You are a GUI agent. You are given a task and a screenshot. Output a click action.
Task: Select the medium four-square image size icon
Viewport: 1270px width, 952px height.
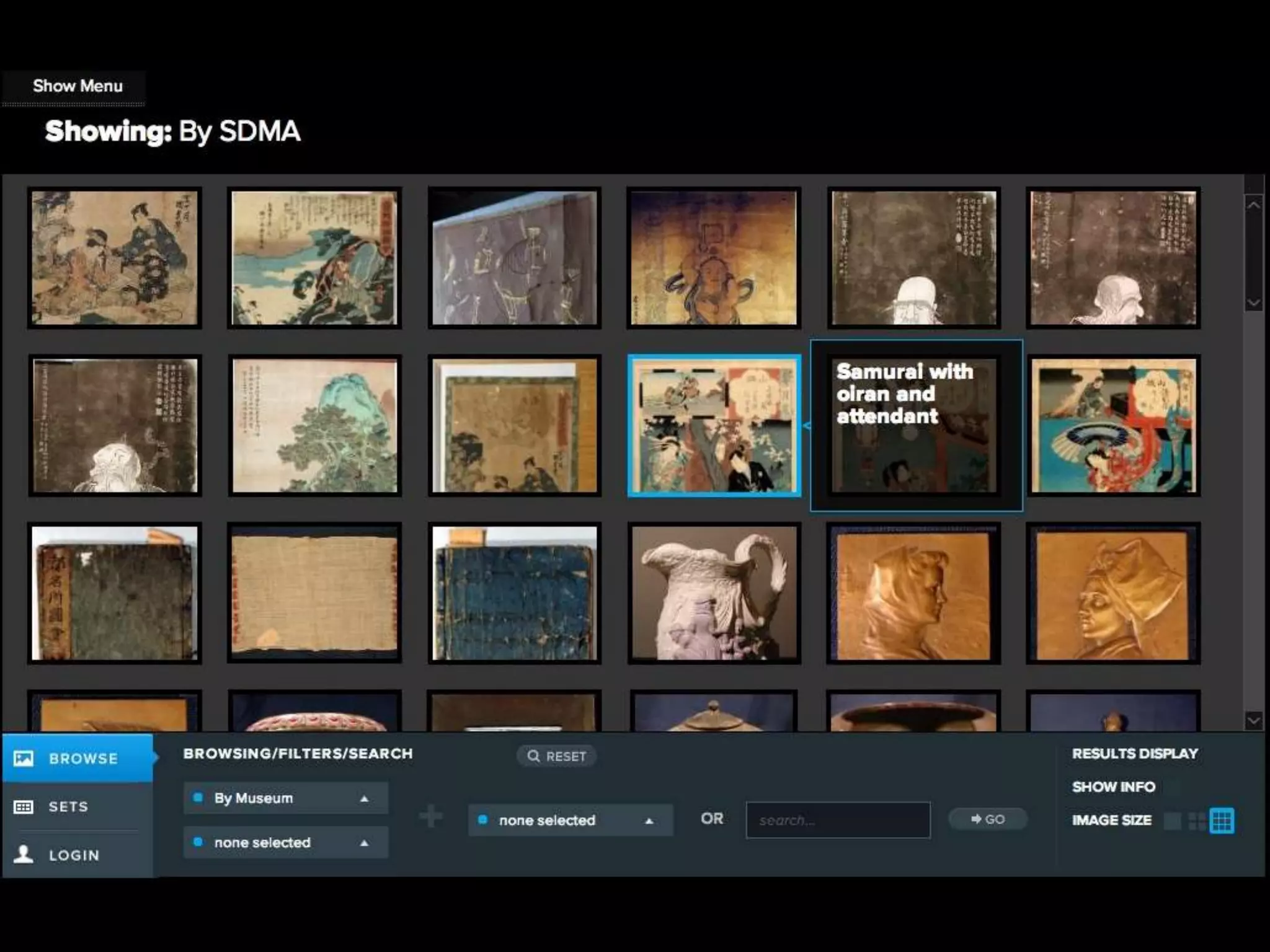1197,821
